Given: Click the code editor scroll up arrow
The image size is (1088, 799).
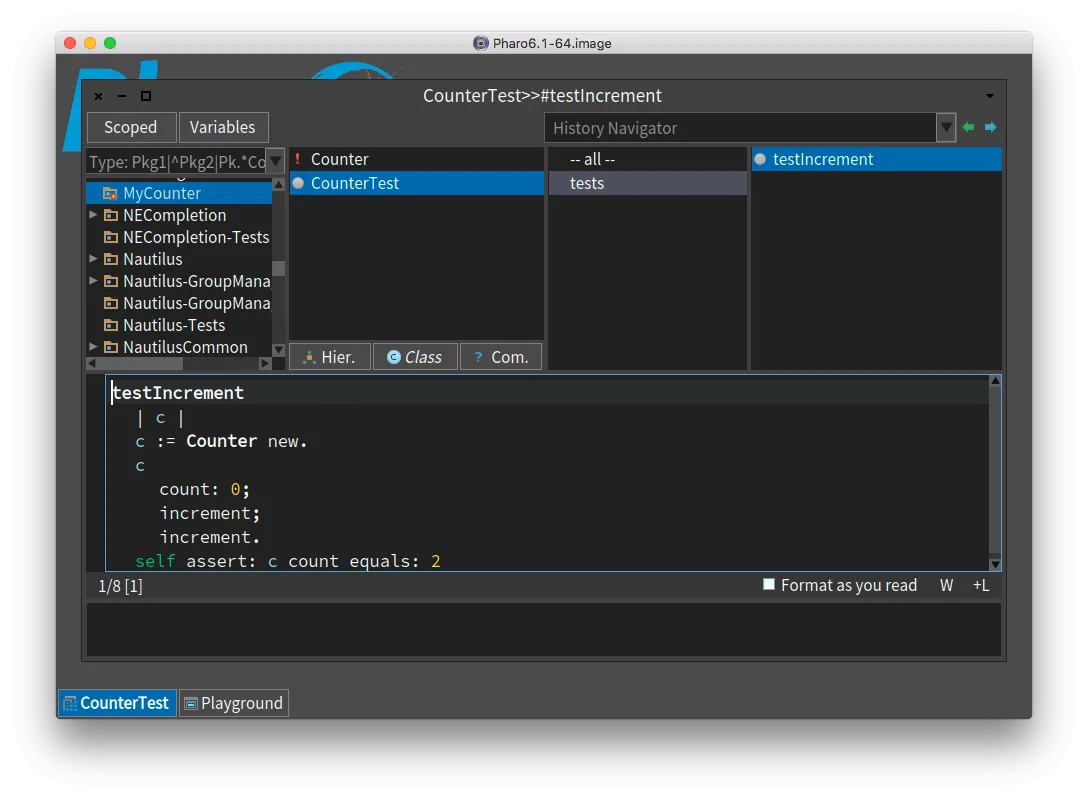Looking at the screenshot, I should (x=995, y=381).
